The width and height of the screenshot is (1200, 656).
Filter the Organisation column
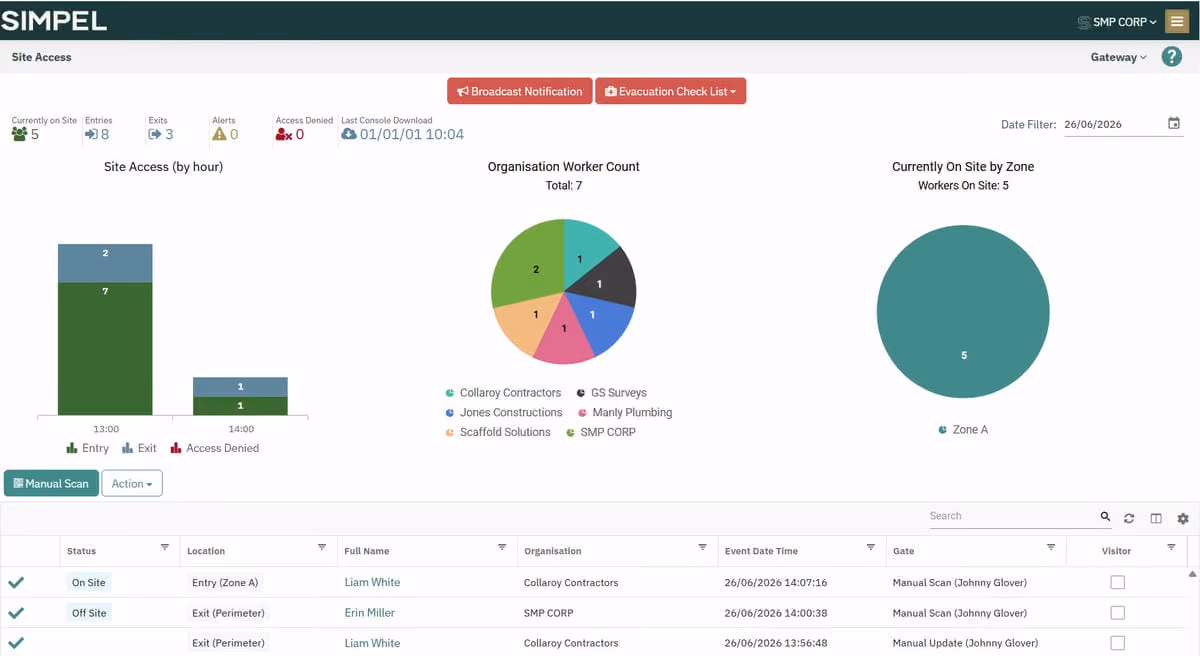pos(702,548)
